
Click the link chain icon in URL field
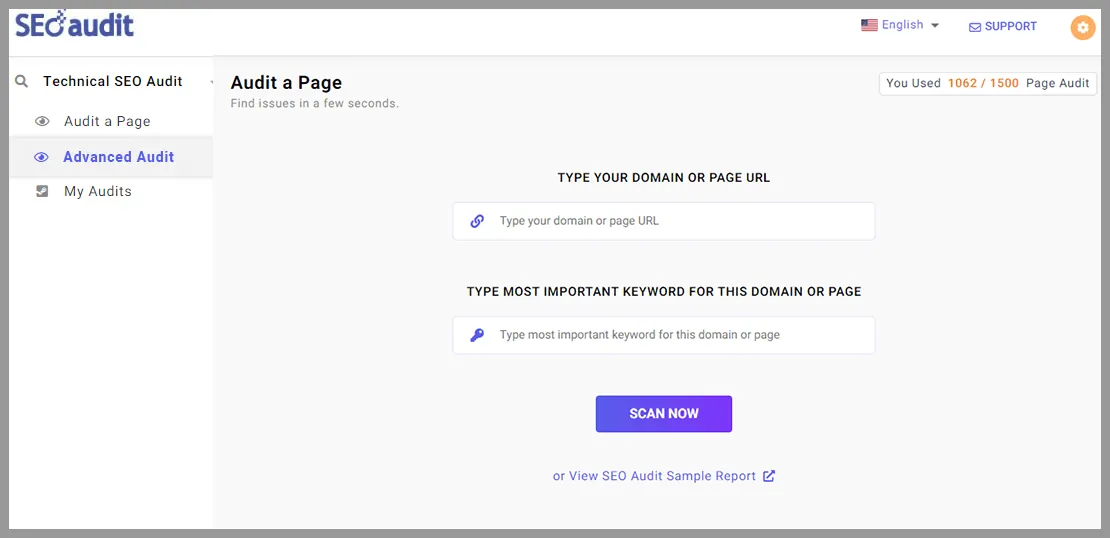477,221
